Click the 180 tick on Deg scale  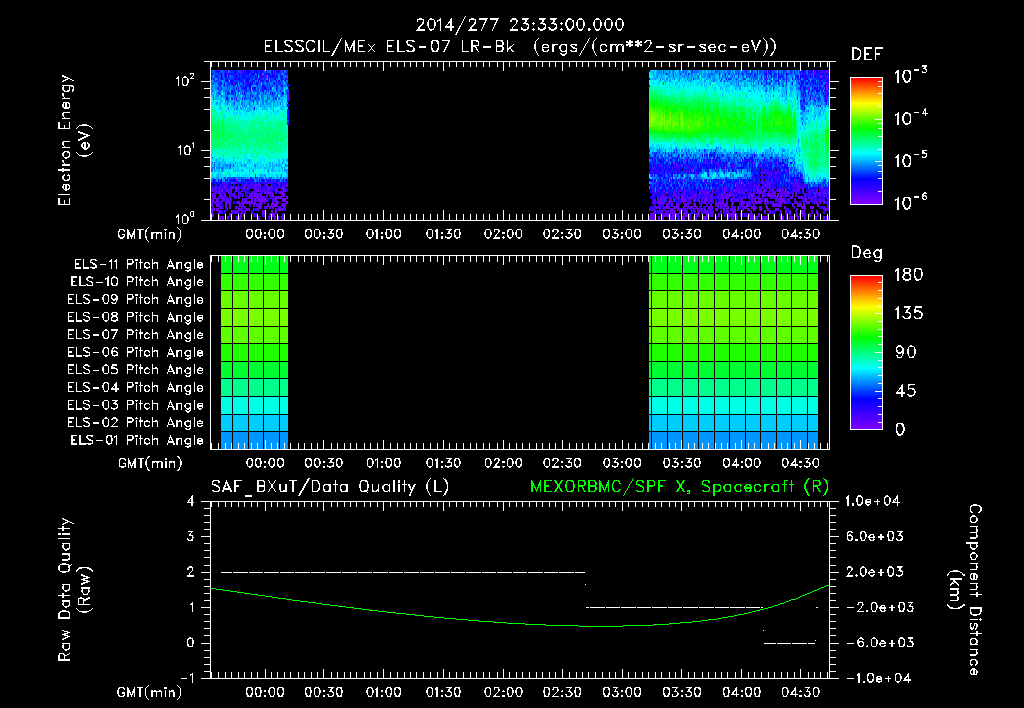(x=908, y=275)
